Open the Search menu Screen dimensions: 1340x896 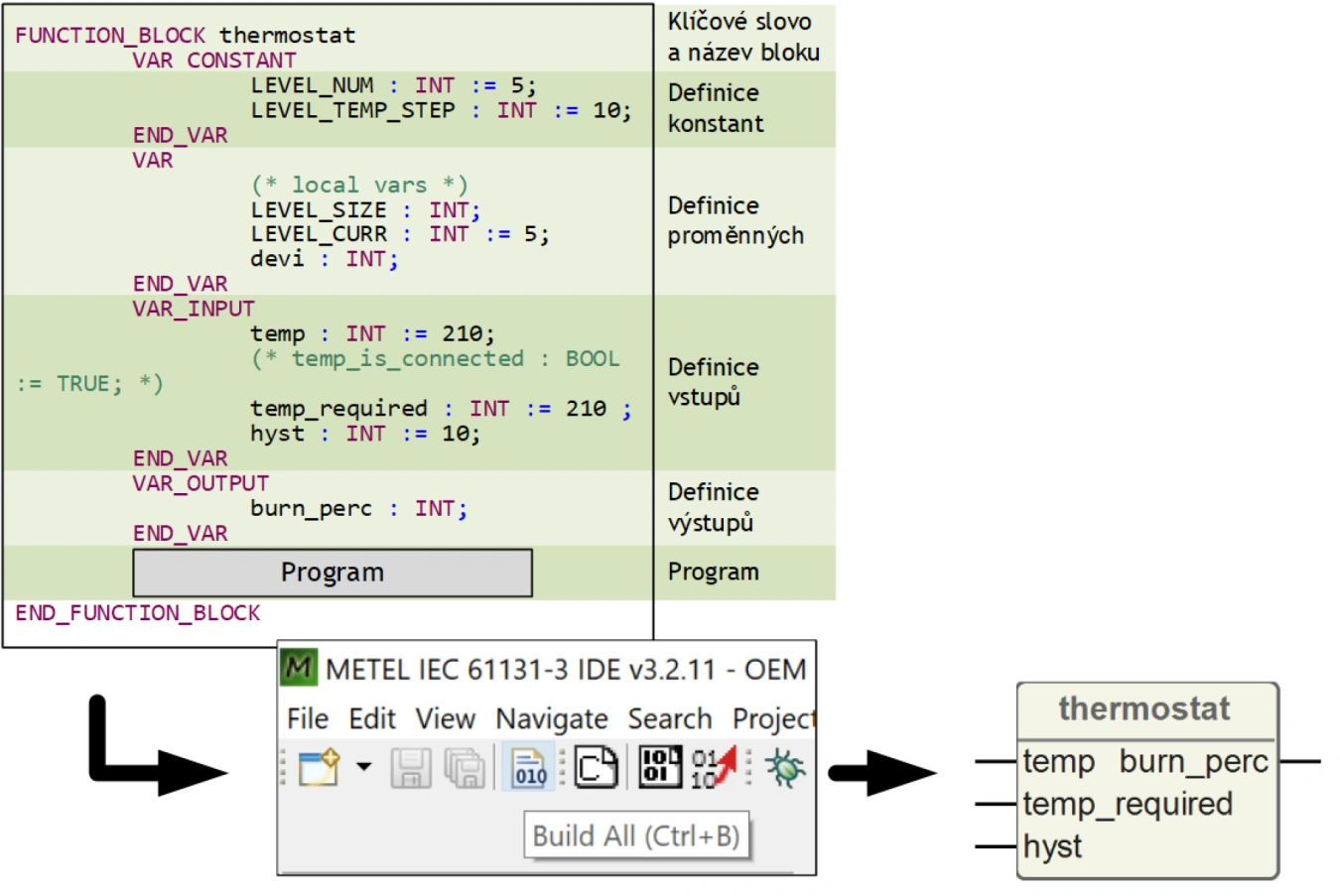click(x=669, y=718)
